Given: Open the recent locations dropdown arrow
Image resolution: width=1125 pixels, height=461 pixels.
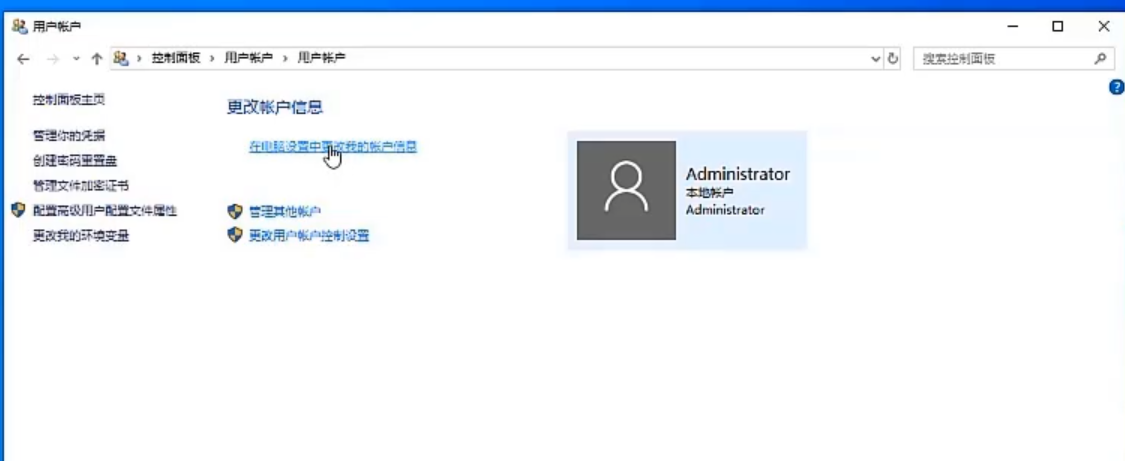Looking at the screenshot, I should tap(76, 59).
